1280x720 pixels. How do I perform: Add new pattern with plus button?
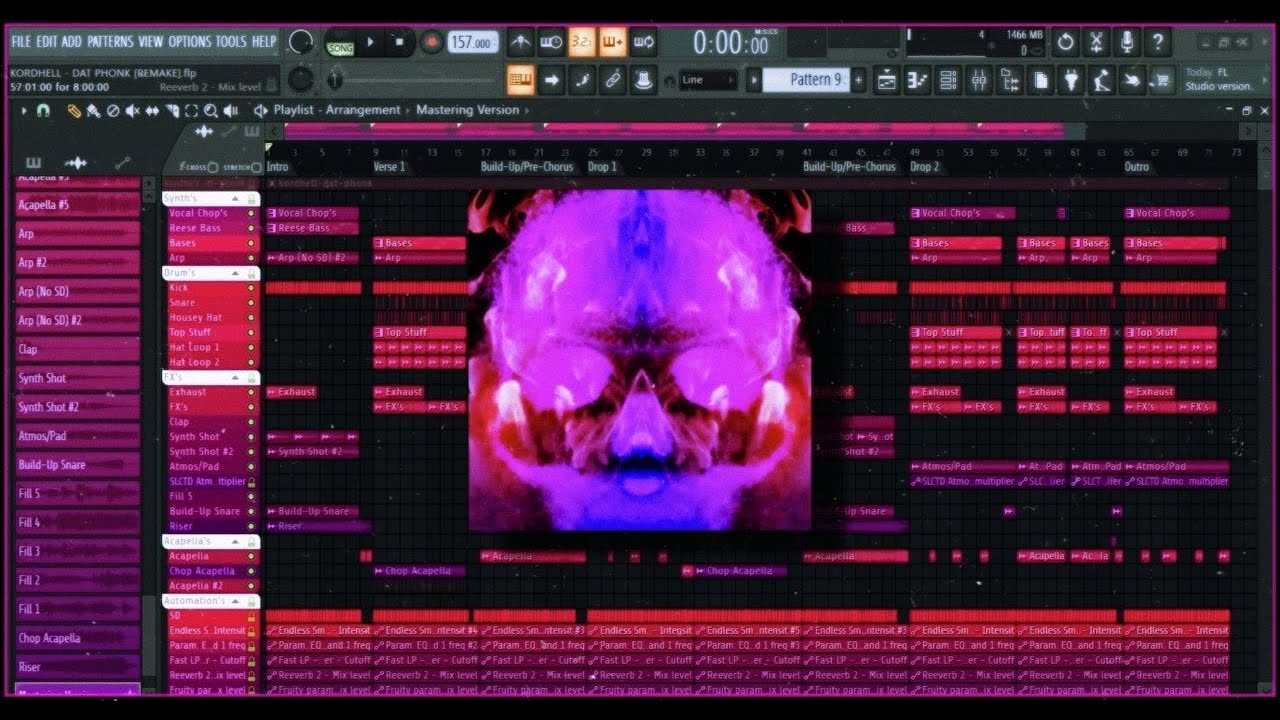pos(858,80)
